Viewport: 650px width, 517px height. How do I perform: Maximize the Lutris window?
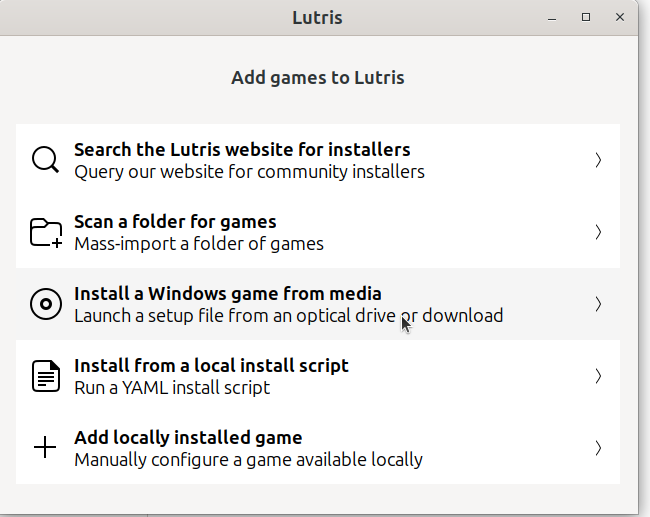pos(586,17)
